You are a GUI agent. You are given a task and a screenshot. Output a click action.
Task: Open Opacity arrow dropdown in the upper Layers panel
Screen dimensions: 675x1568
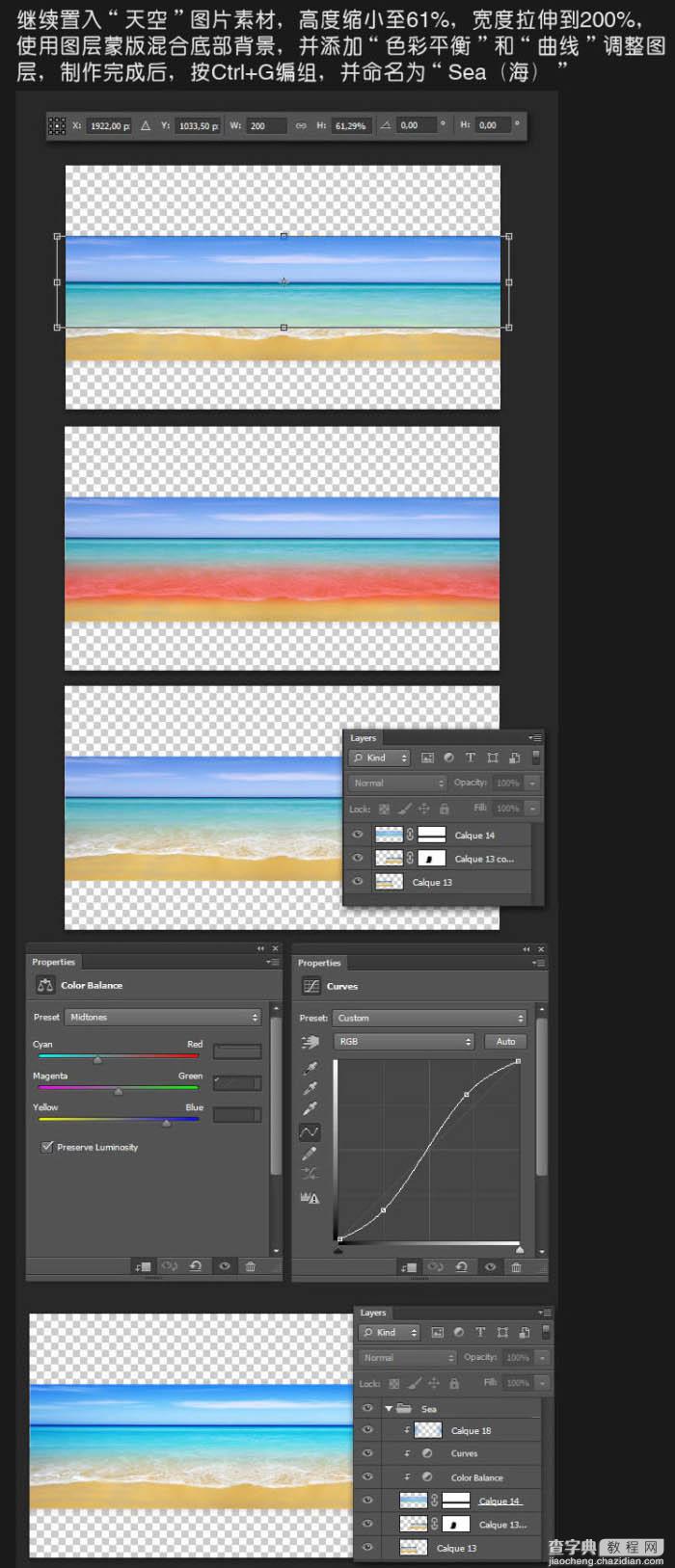coord(531,783)
